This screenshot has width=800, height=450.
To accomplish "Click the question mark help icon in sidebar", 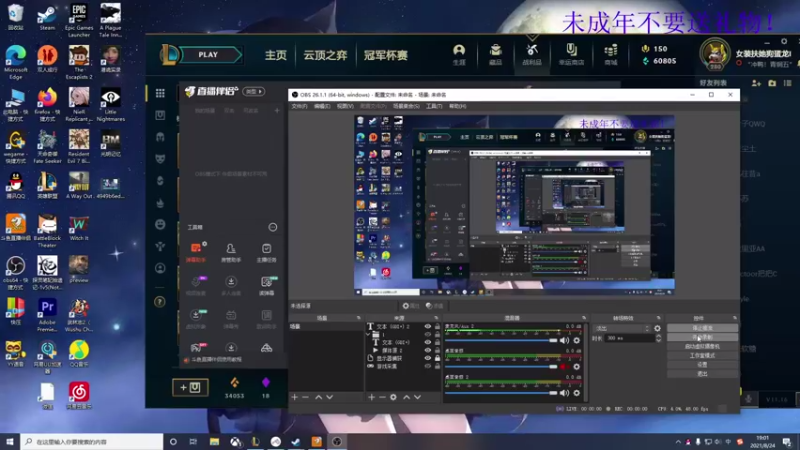I will click(x=160, y=302).
